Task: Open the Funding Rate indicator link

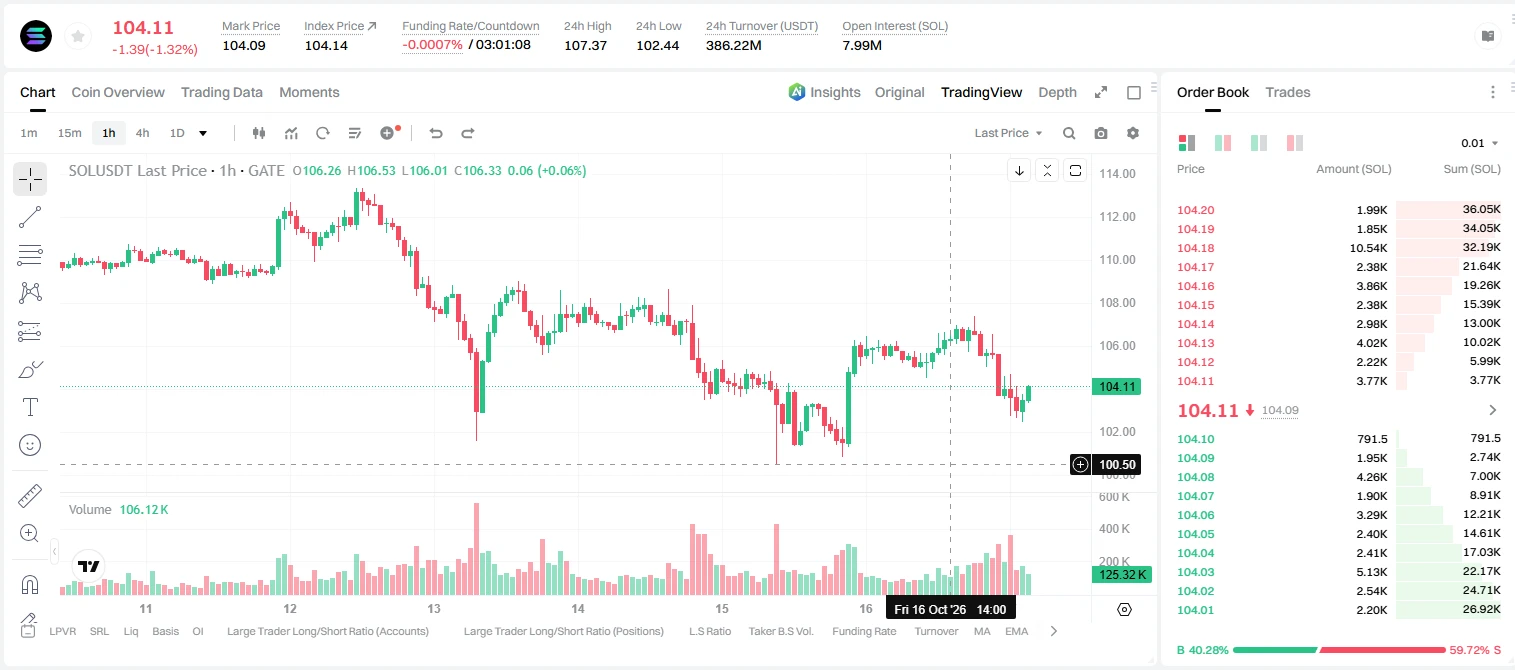Action: 865,631
